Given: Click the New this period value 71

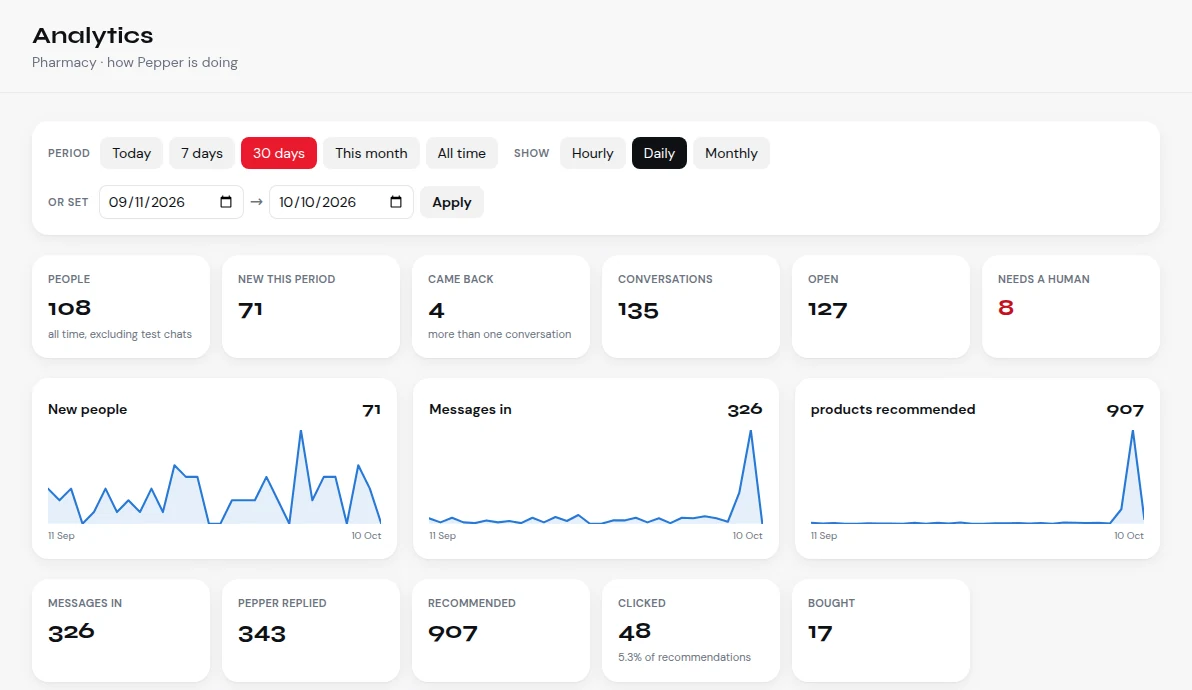Looking at the screenshot, I should [x=250, y=309].
